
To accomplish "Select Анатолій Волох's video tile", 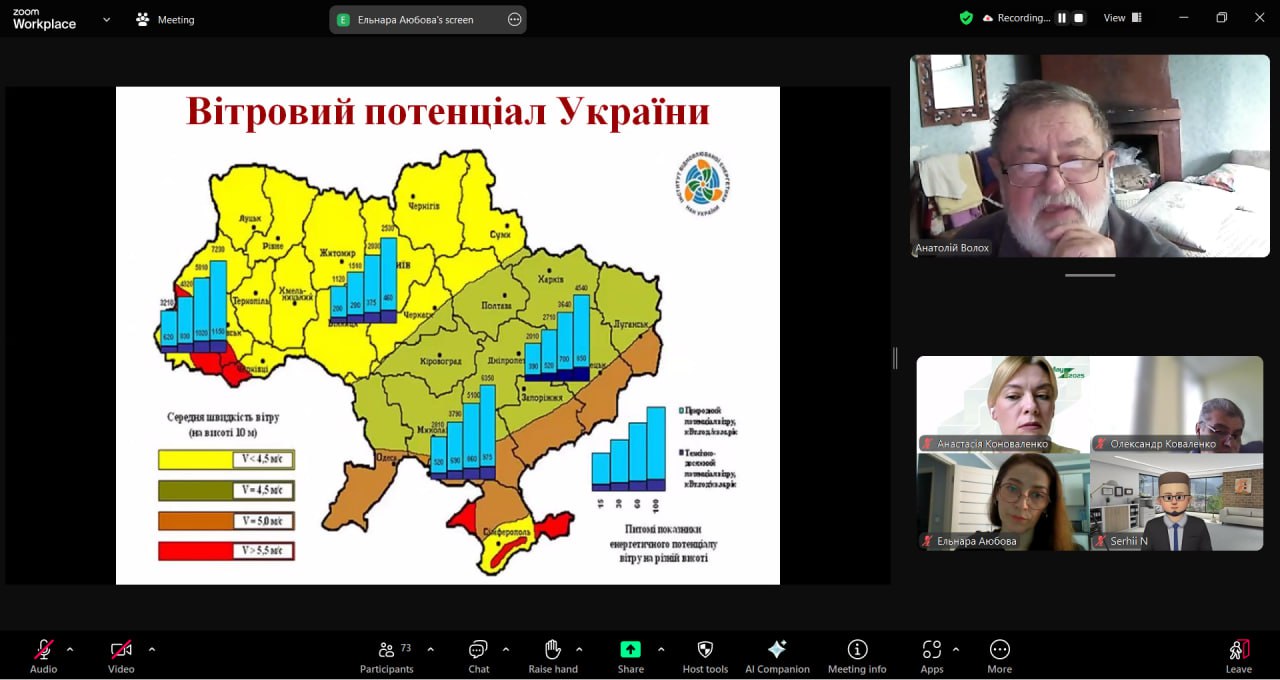I will [1089, 155].
